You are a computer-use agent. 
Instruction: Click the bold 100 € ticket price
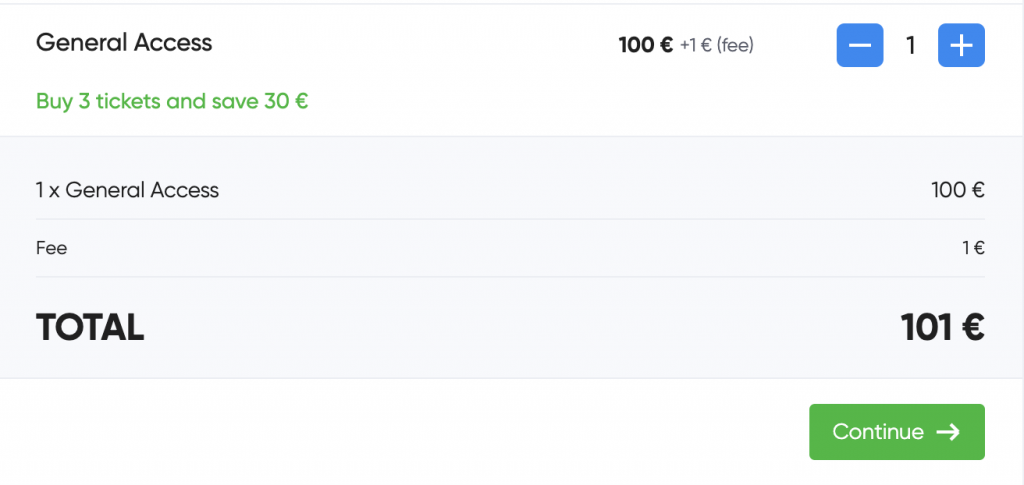pyautogui.click(x=645, y=45)
